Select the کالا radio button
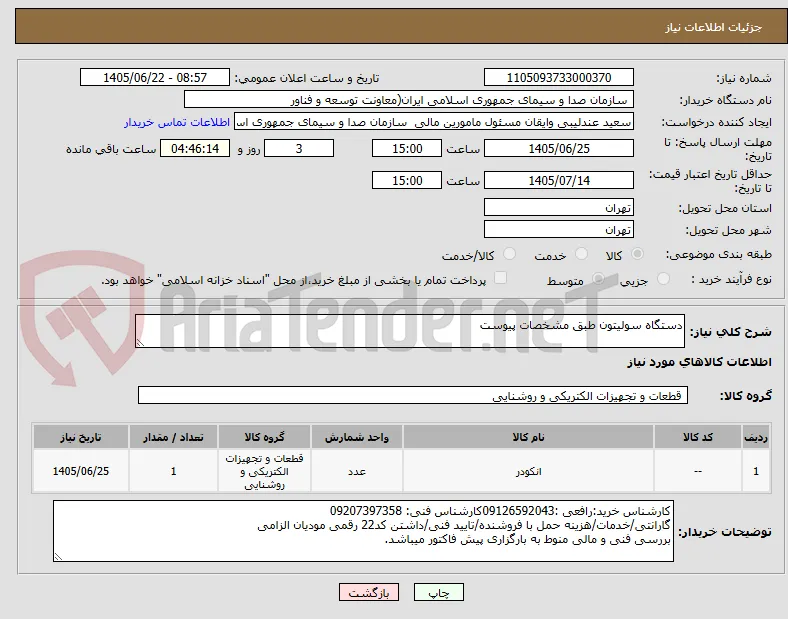Viewport: 788px width, 619px height. click(637, 254)
